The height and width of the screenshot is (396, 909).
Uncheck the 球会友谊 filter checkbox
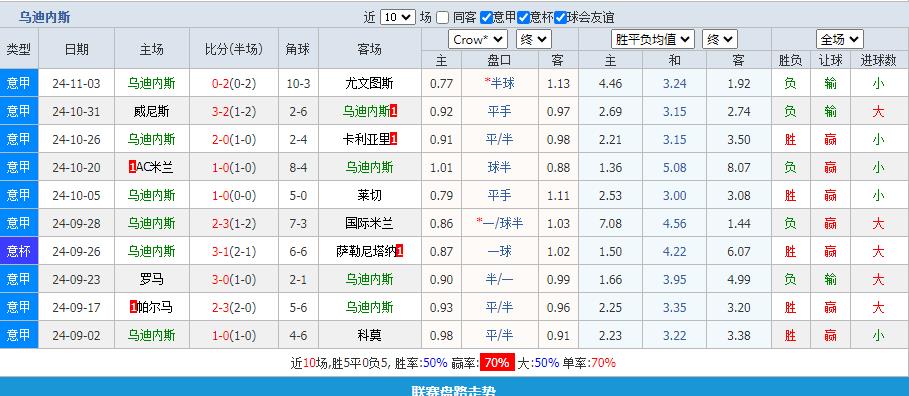[560, 17]
